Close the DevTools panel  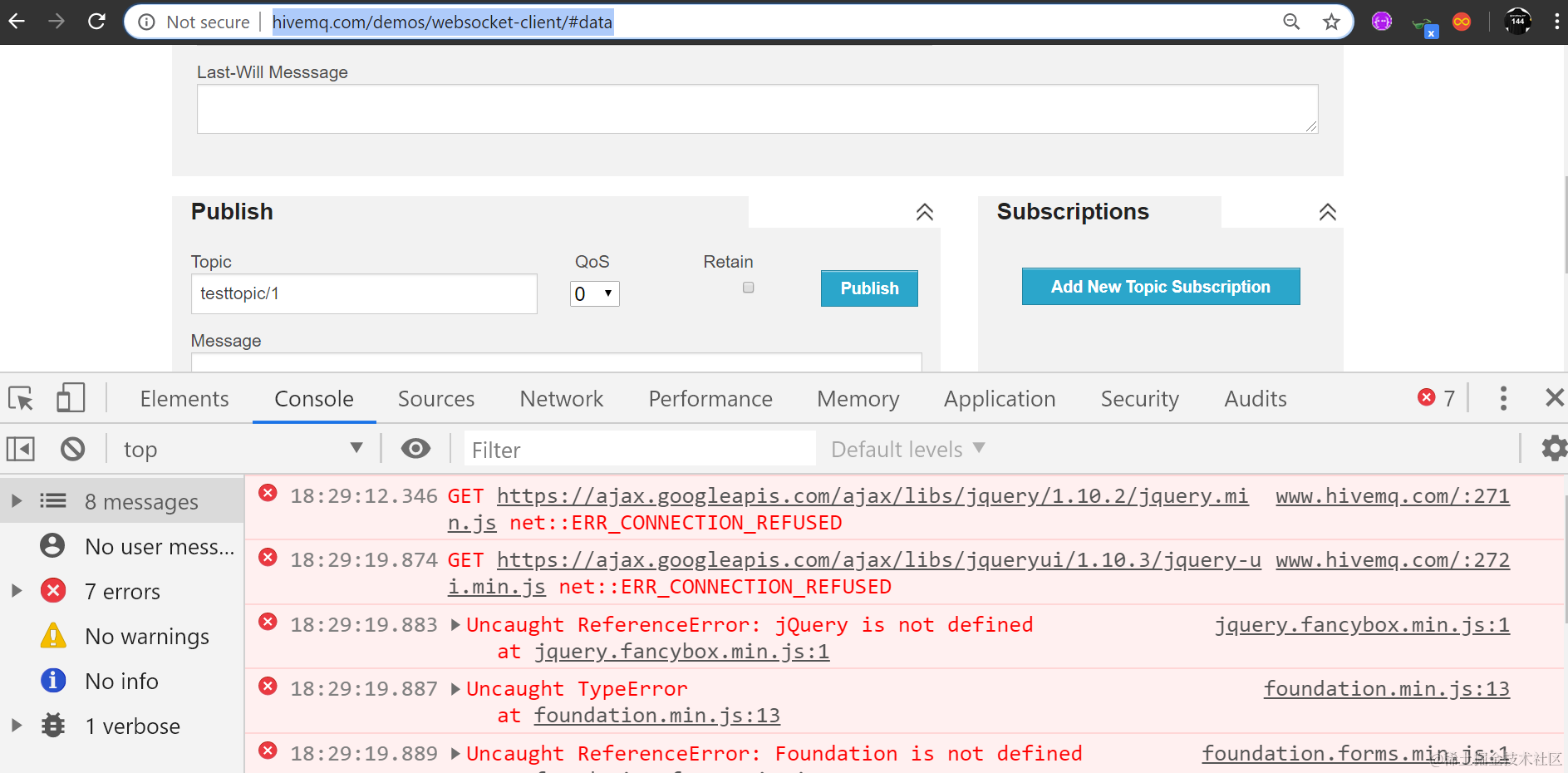pyautogui.click(x=1555, y=398)
